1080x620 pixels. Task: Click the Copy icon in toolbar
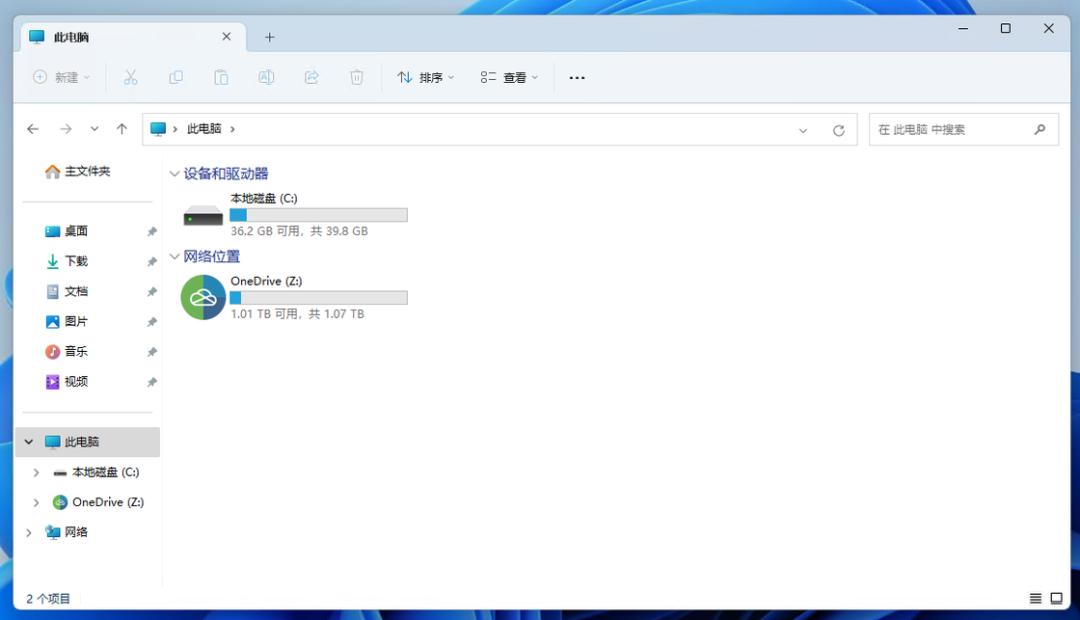(176, 77)
